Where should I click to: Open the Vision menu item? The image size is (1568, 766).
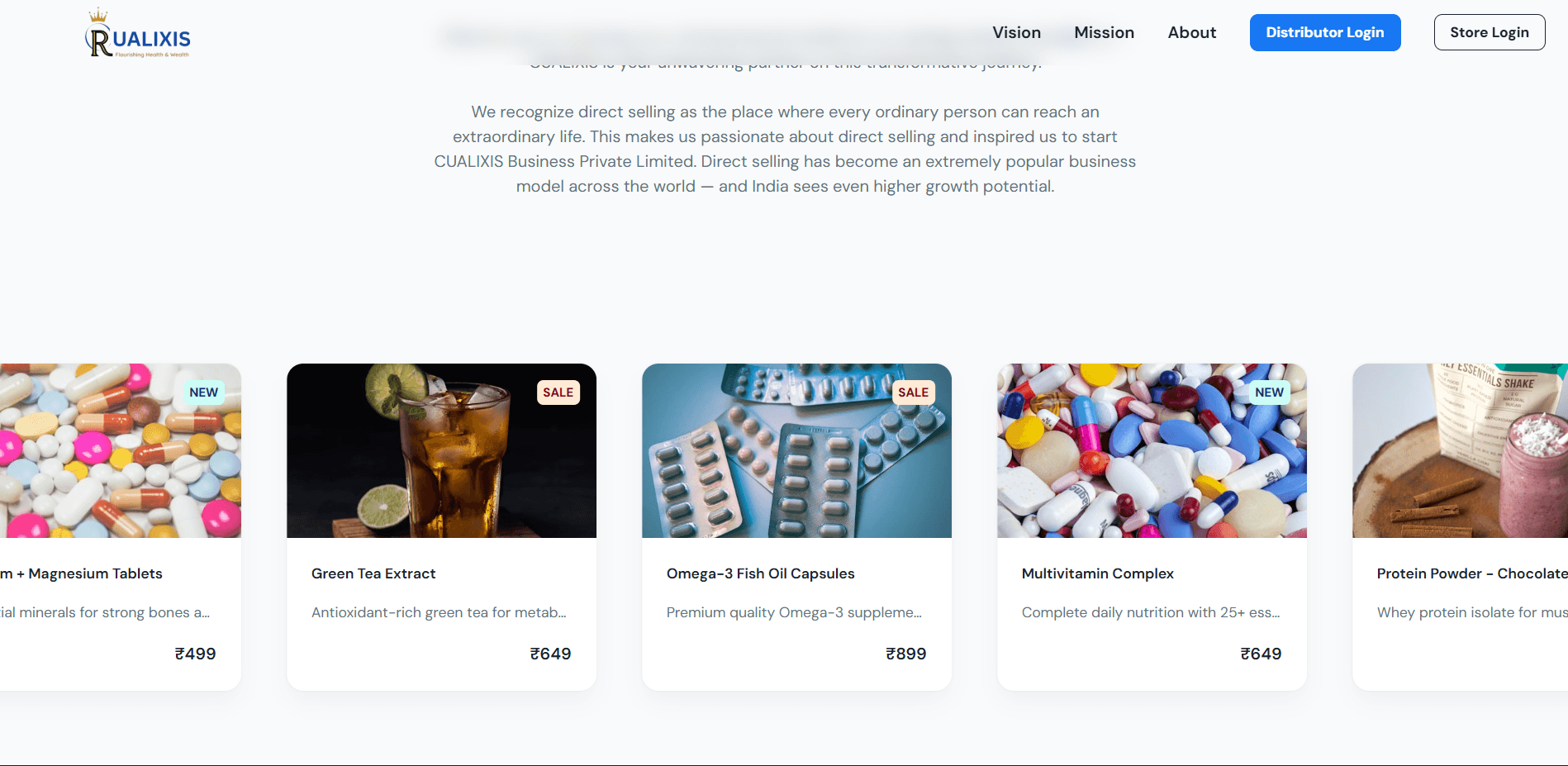click(1016, 32)
